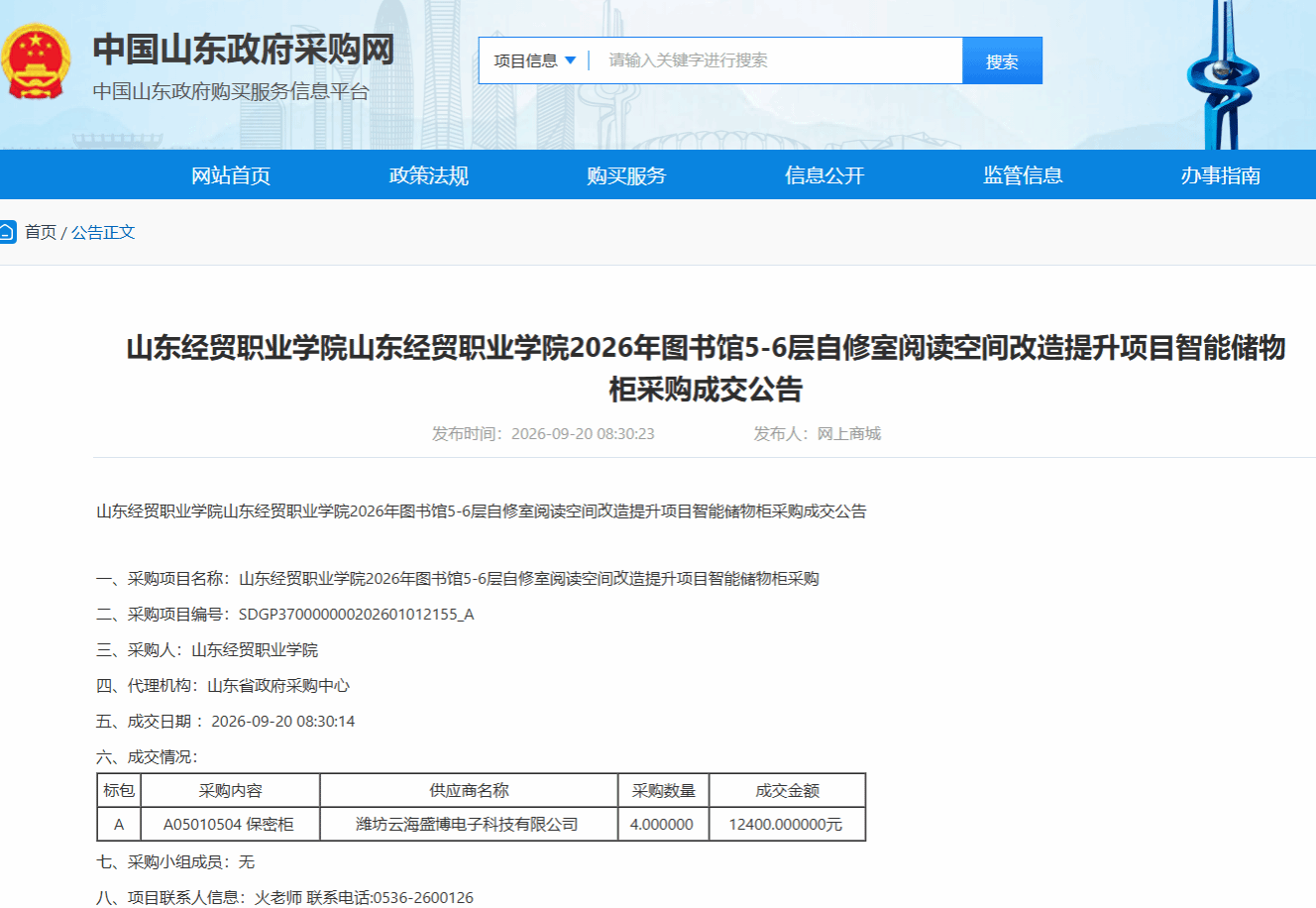
Task: Open the 信息公开 navigation tab
Action: (824, 175)
